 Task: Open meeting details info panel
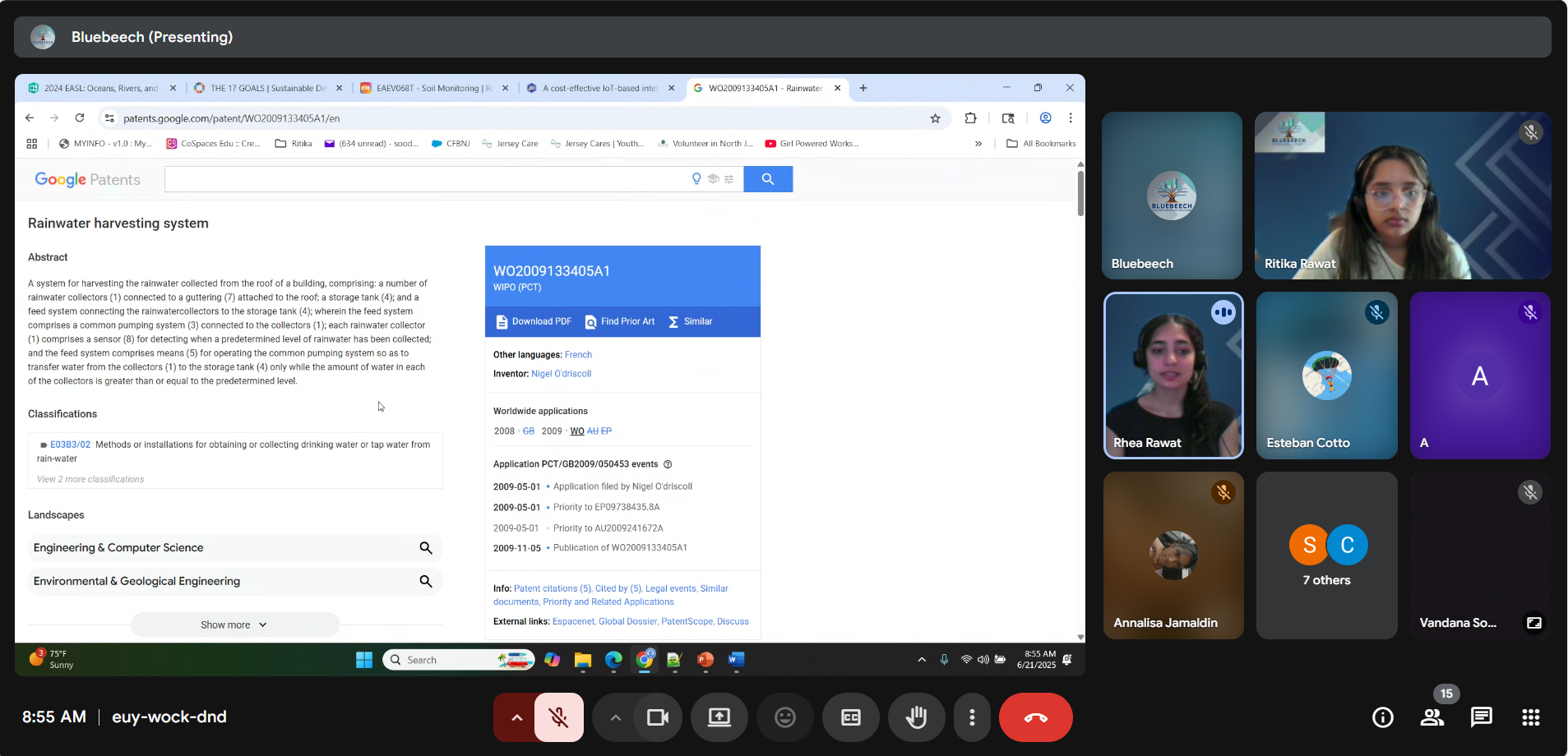coord(1382,717)
